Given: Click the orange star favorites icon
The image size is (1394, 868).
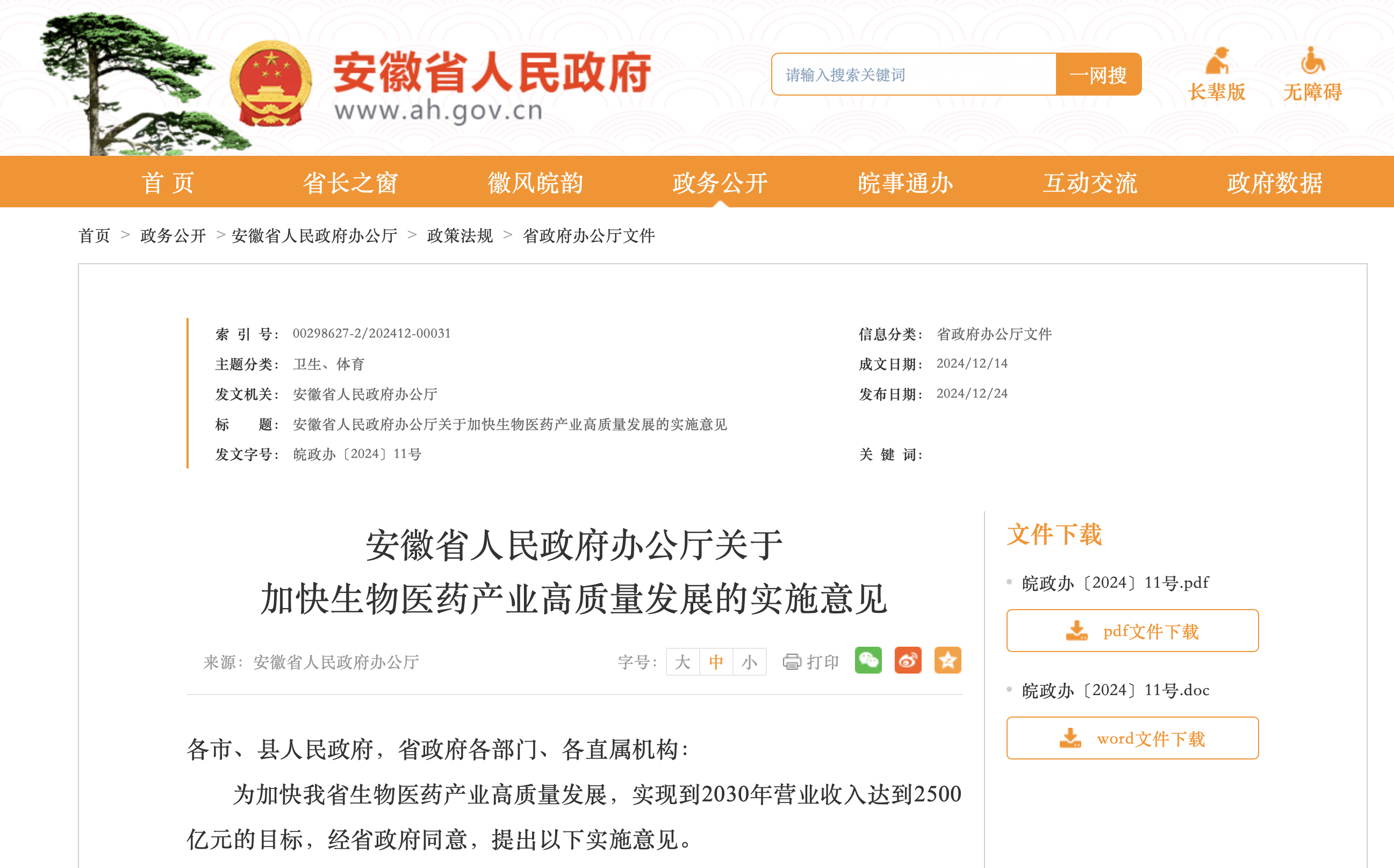Looking at the screenshot, I should (947, 660).
